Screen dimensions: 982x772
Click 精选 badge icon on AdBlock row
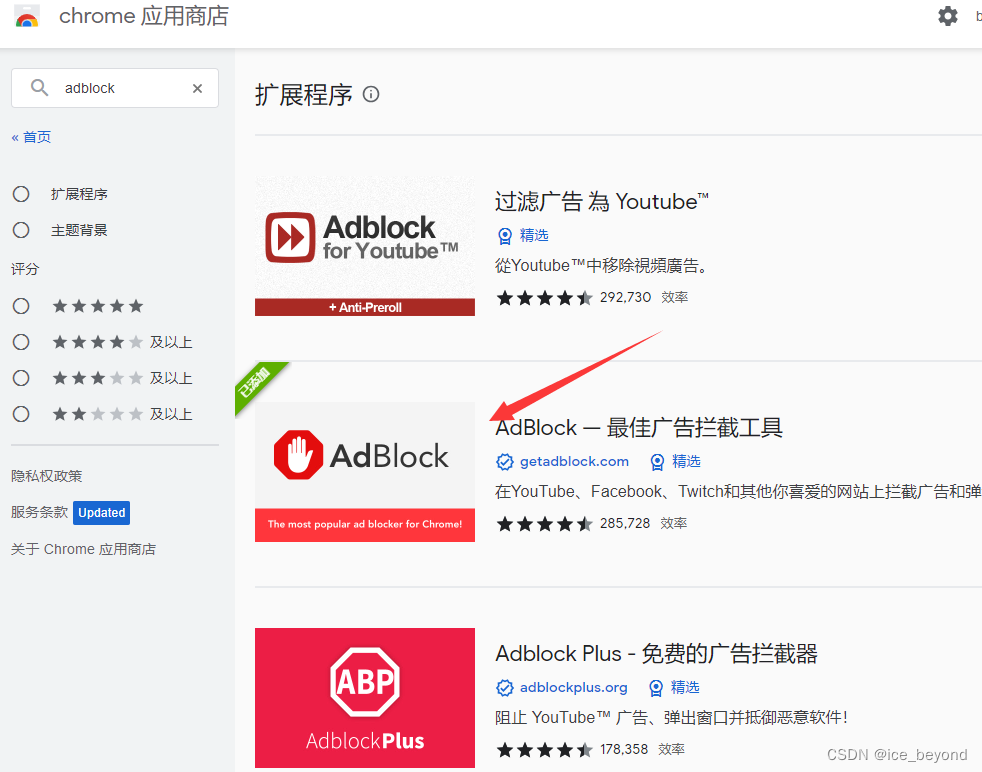pos(657,462)
